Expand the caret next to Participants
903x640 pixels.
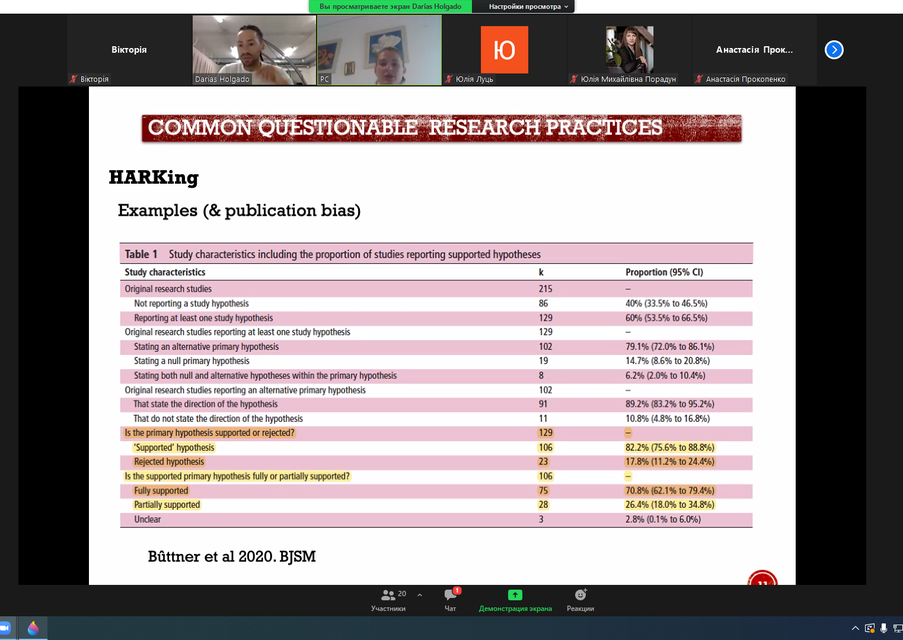(419, 594)
